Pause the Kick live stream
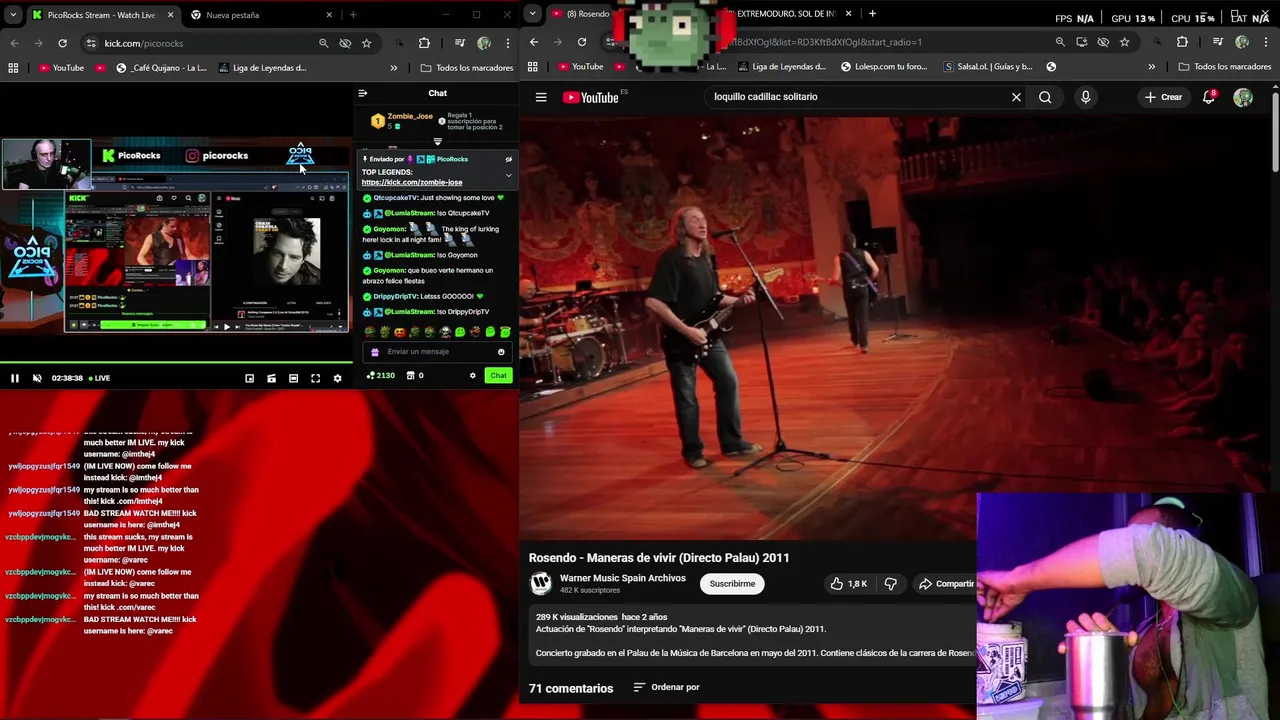1280x720 pixels. point(15,378)
